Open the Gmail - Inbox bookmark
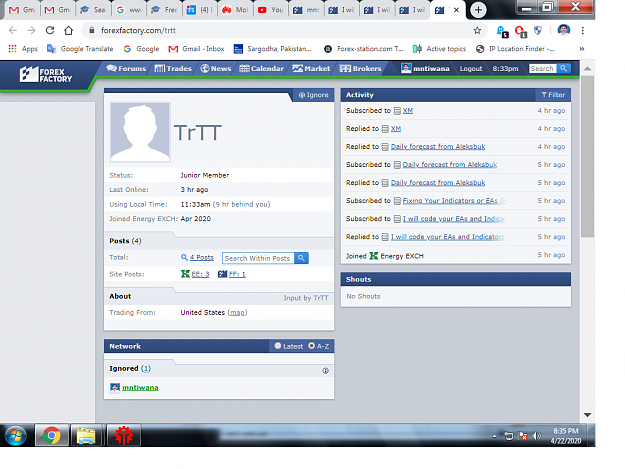The image size is (625, 469). click(197, 49)
